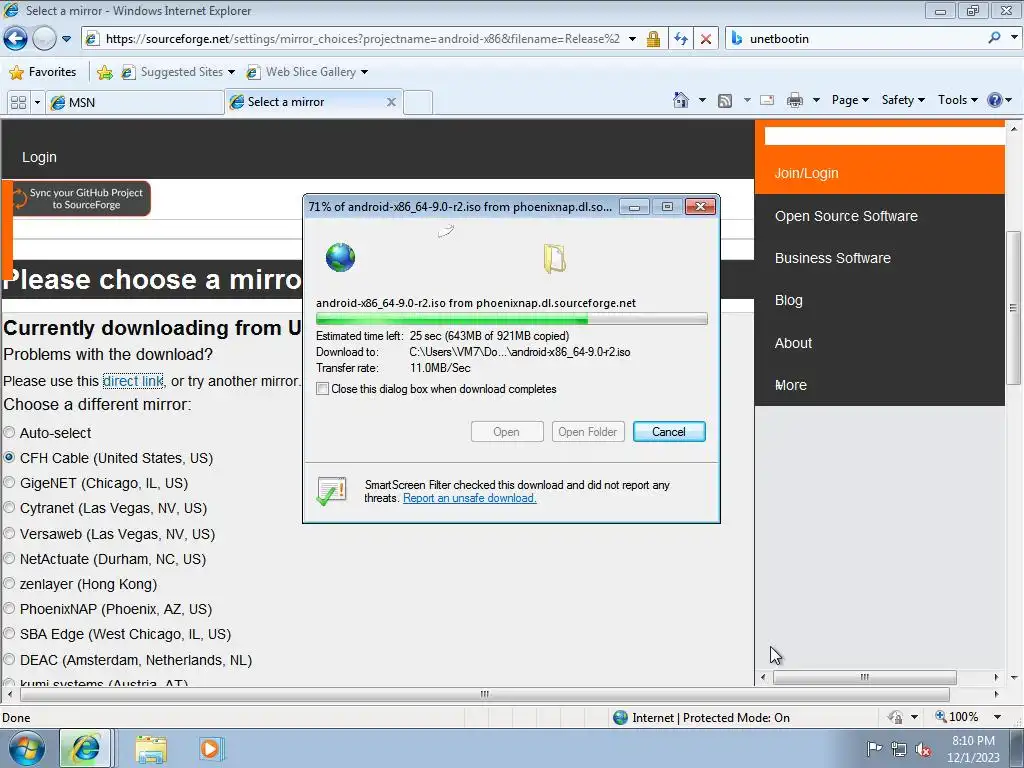
Task: Click Report an unsafe download link
Action: pos(470,498)
